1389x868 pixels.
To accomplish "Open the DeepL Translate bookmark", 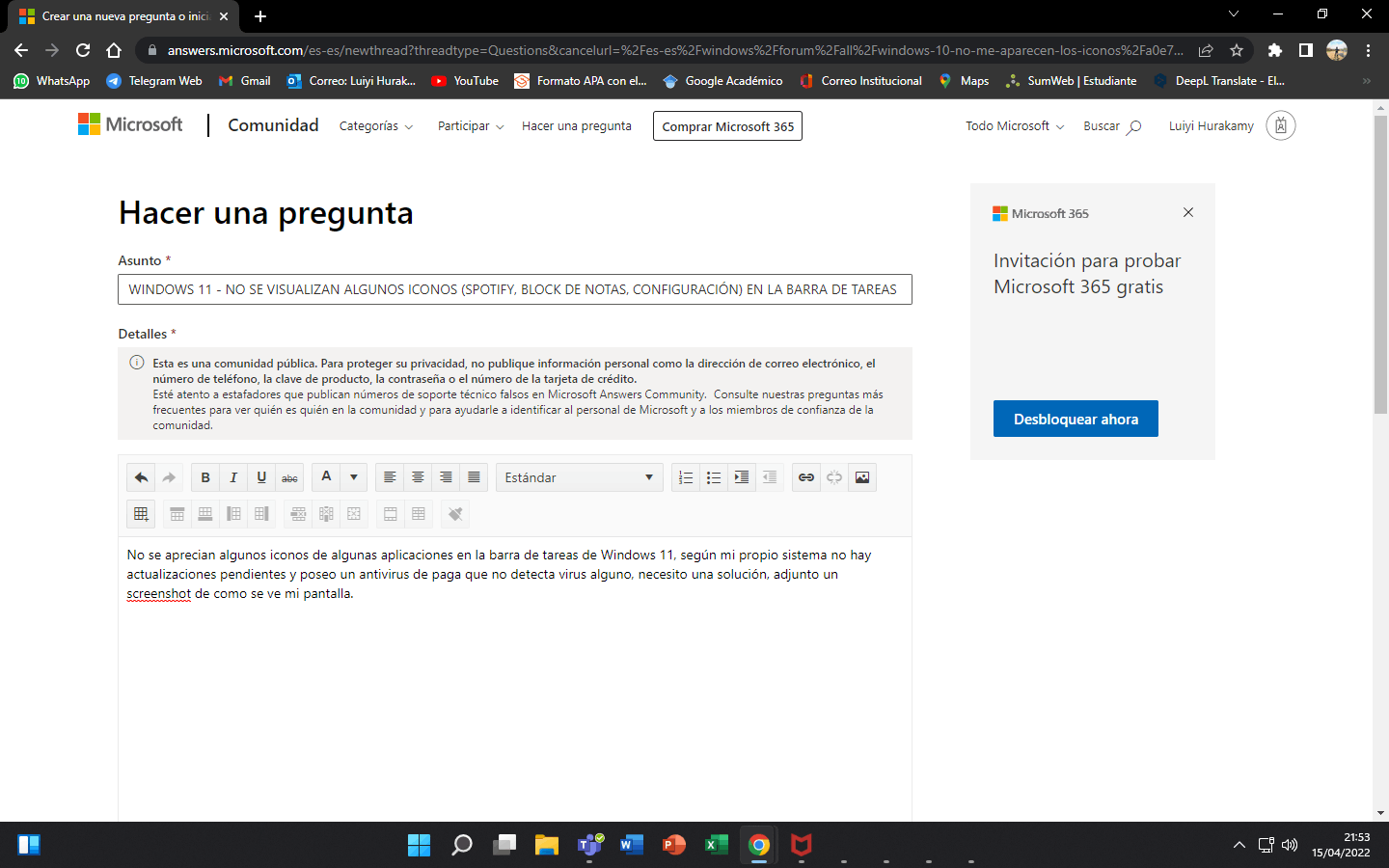I will pyautogui.click(x=1219, y=81).
